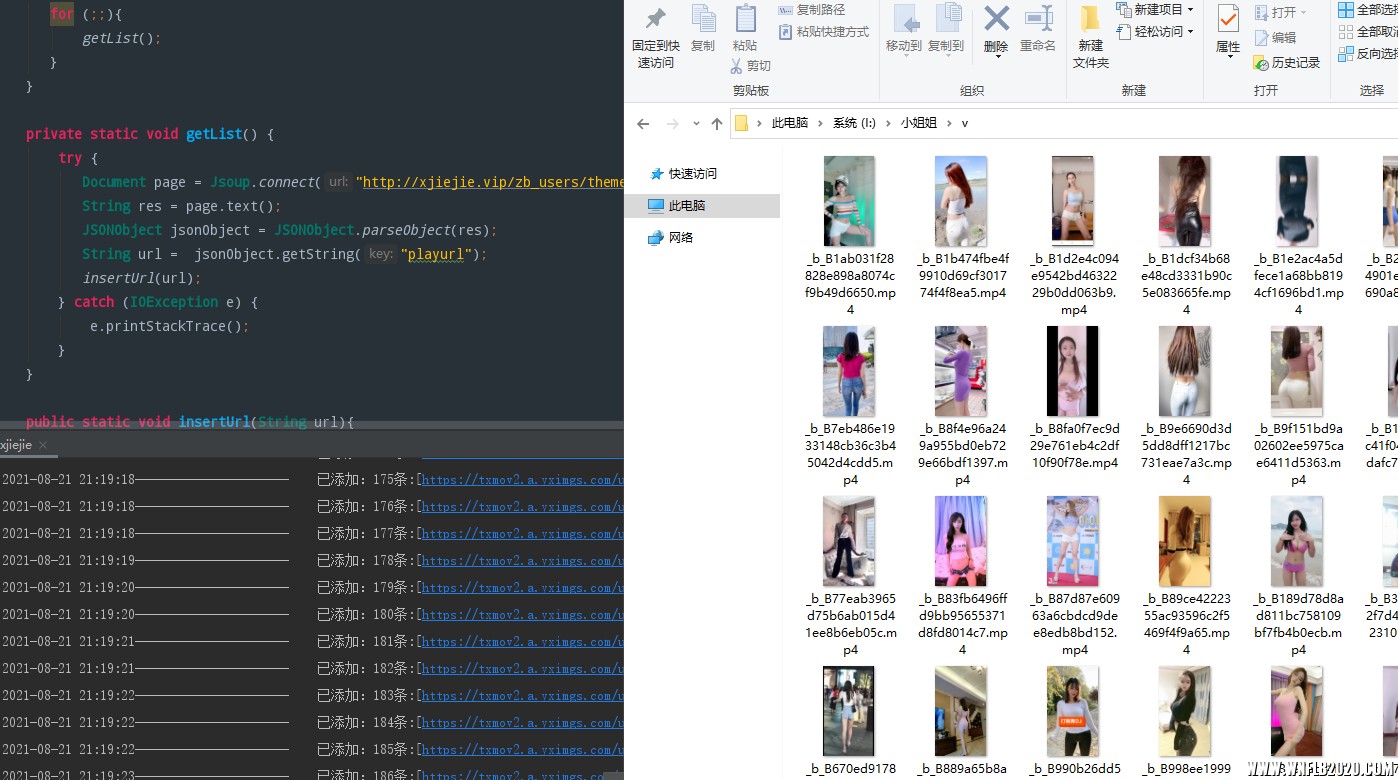This screenshot has width=1398, height=780.
Task: Go up one folder with the up arrow
Action: tap(716, 124)
